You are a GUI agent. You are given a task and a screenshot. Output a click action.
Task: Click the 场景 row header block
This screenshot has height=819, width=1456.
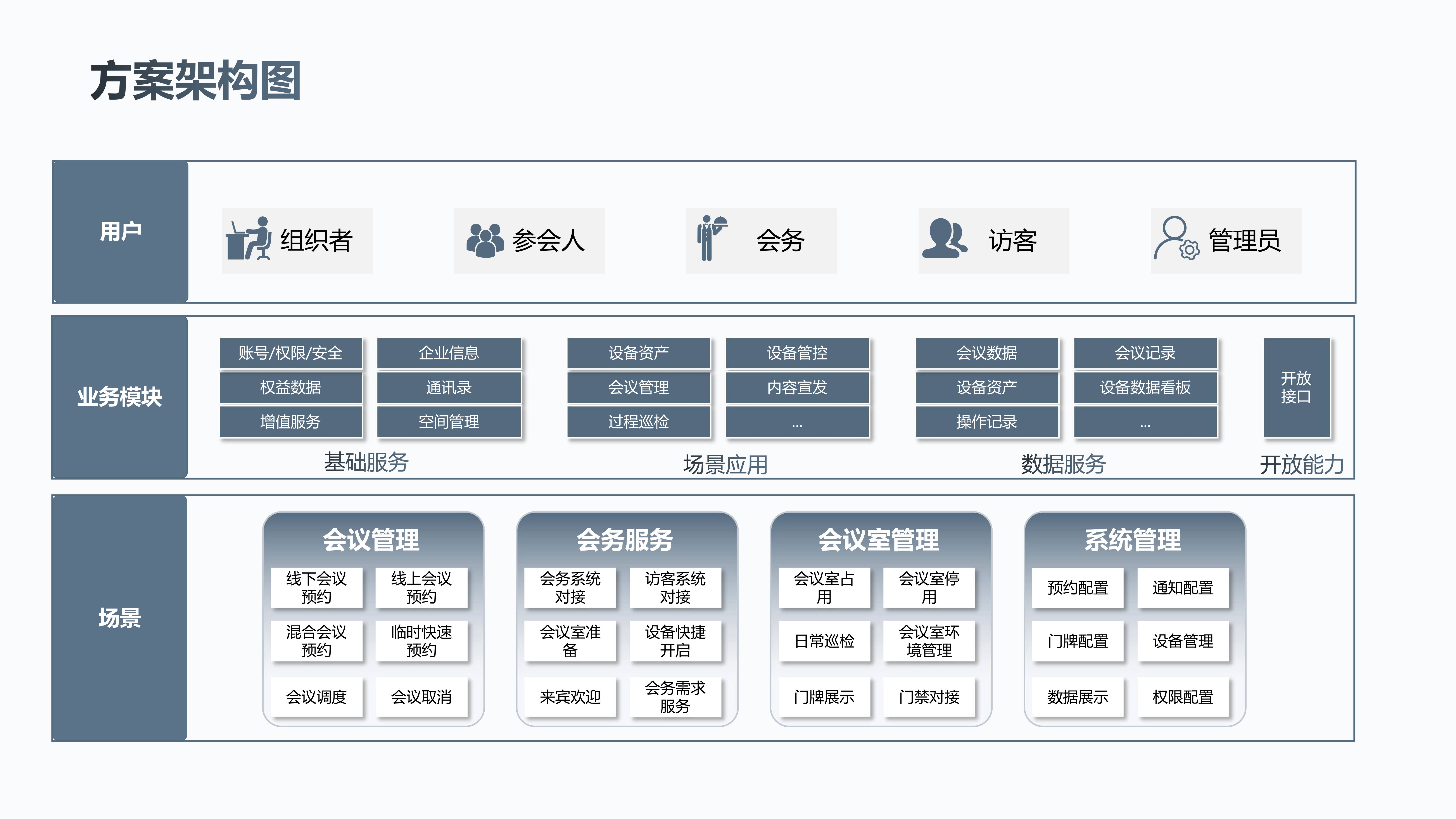120,618
